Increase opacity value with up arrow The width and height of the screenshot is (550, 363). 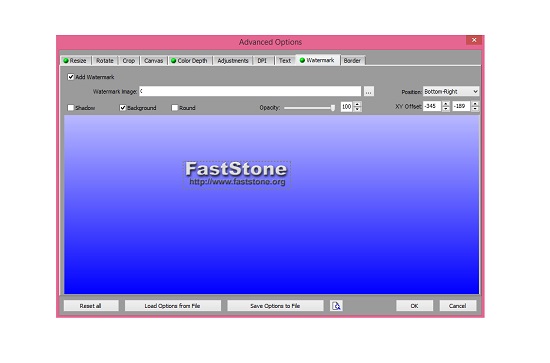coord(357,104)
